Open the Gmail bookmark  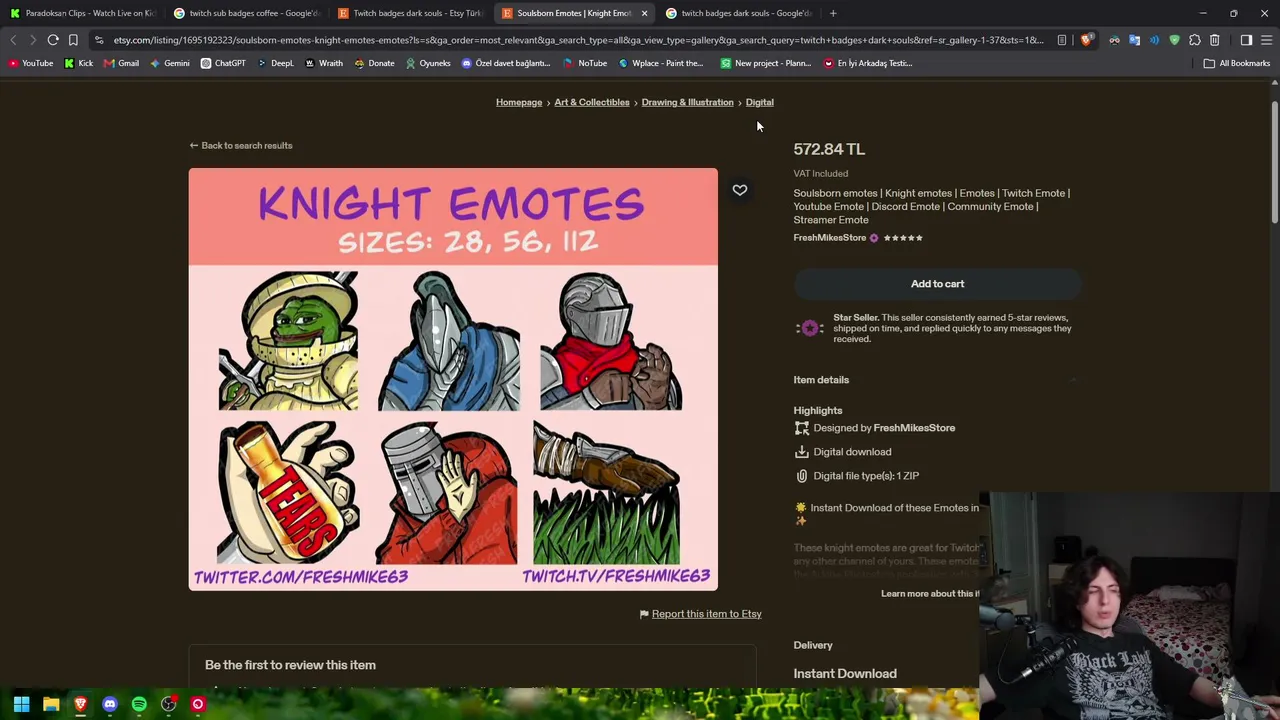click(121, 63)
